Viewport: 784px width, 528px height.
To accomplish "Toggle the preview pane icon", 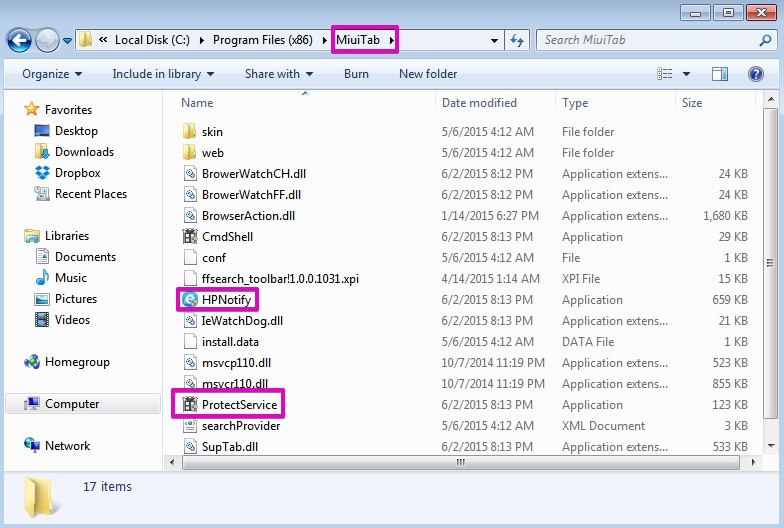I will (x=719, y=74).
